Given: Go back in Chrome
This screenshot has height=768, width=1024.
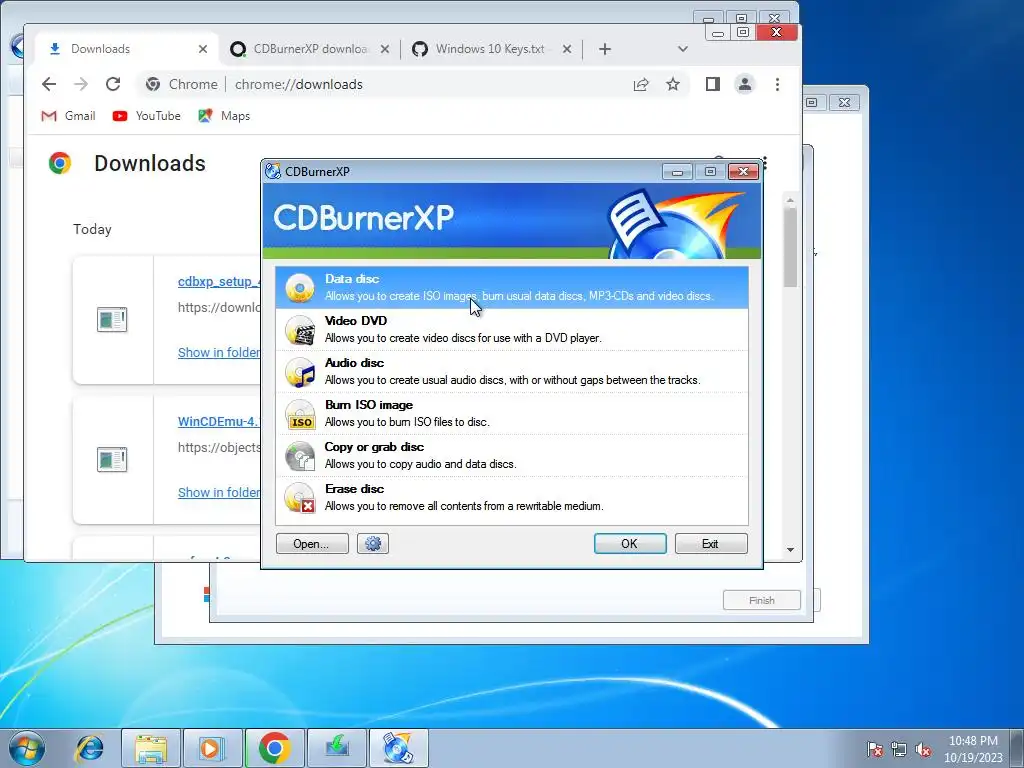Looking at the screenshot, I should [49, 84].
